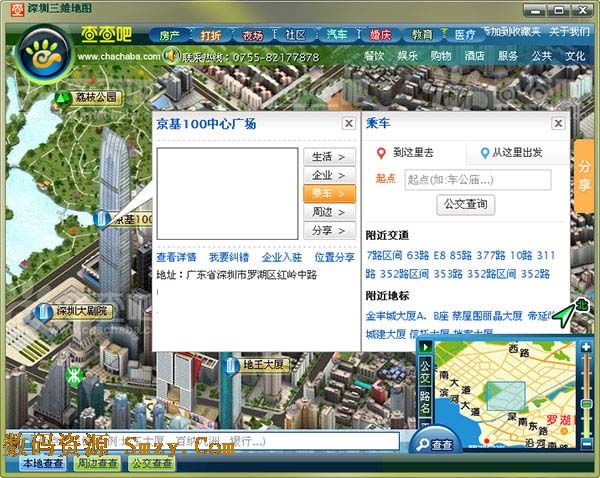This screenshot has width=600, height=478.
Task: Open the 房产 top menu
Action: click(170, 35)
